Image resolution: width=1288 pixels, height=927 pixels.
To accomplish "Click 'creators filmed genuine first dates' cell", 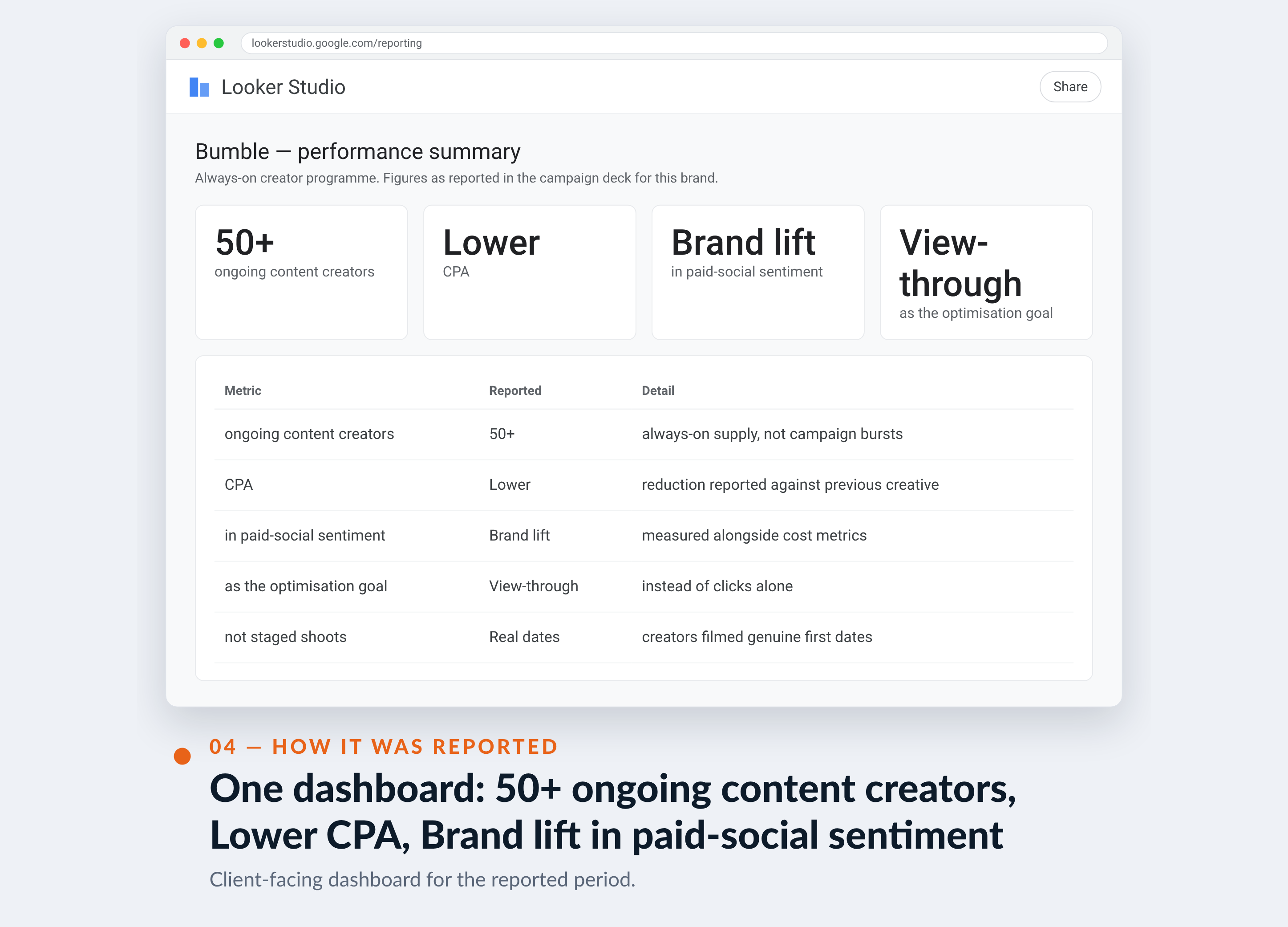I will point(757,637).
